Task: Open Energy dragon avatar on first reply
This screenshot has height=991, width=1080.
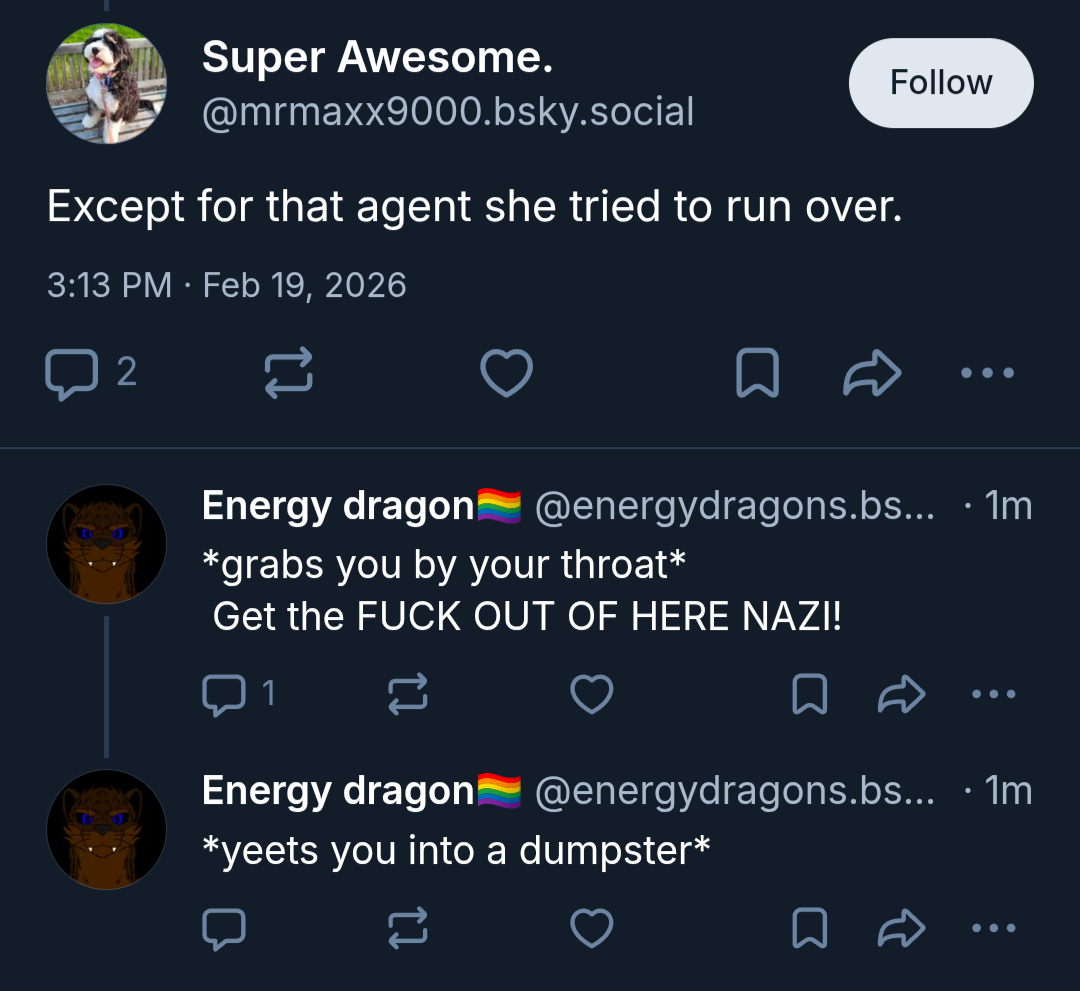Action: (106, 544)
